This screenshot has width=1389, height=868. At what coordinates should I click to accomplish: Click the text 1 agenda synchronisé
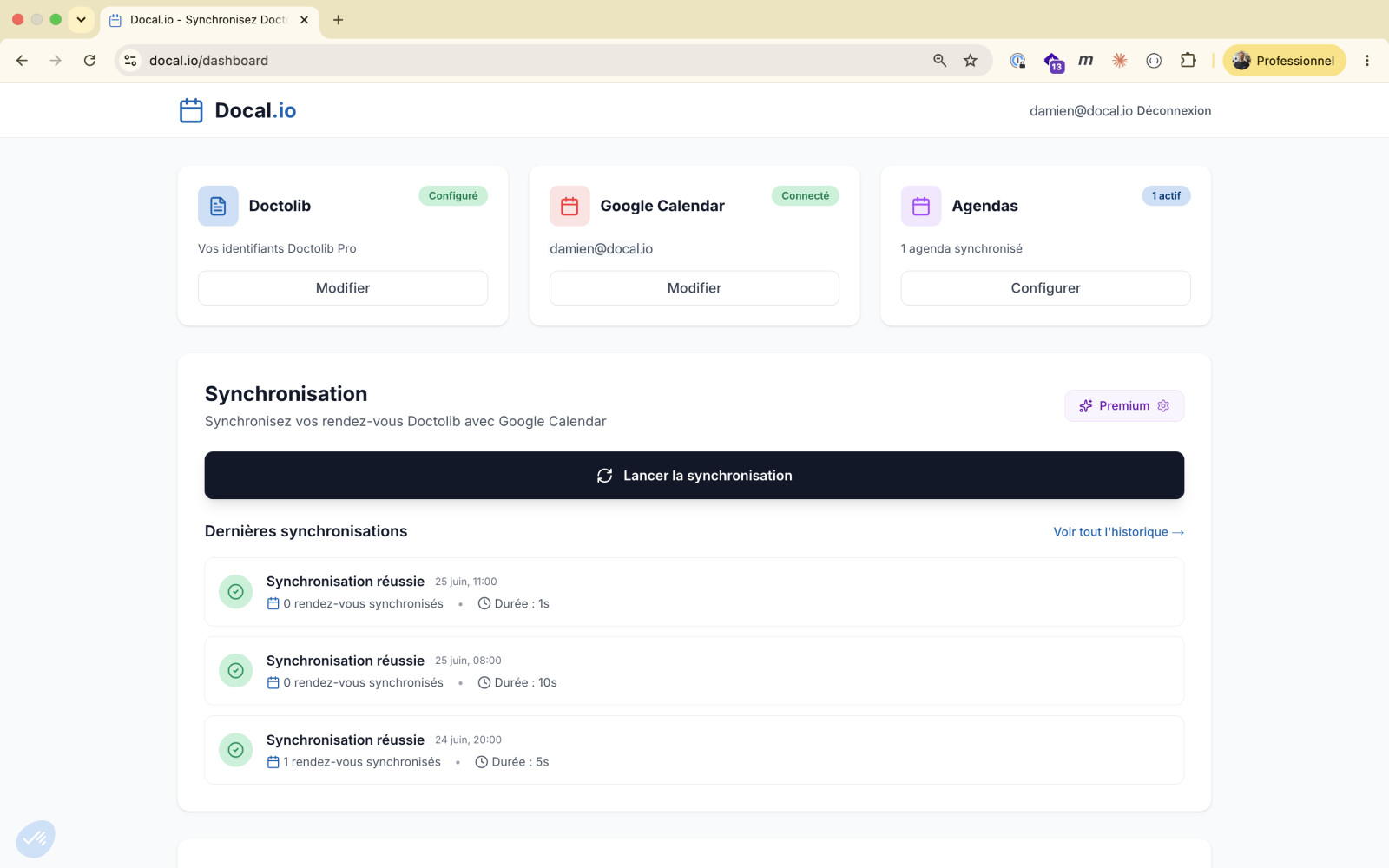tap(962, 248)
